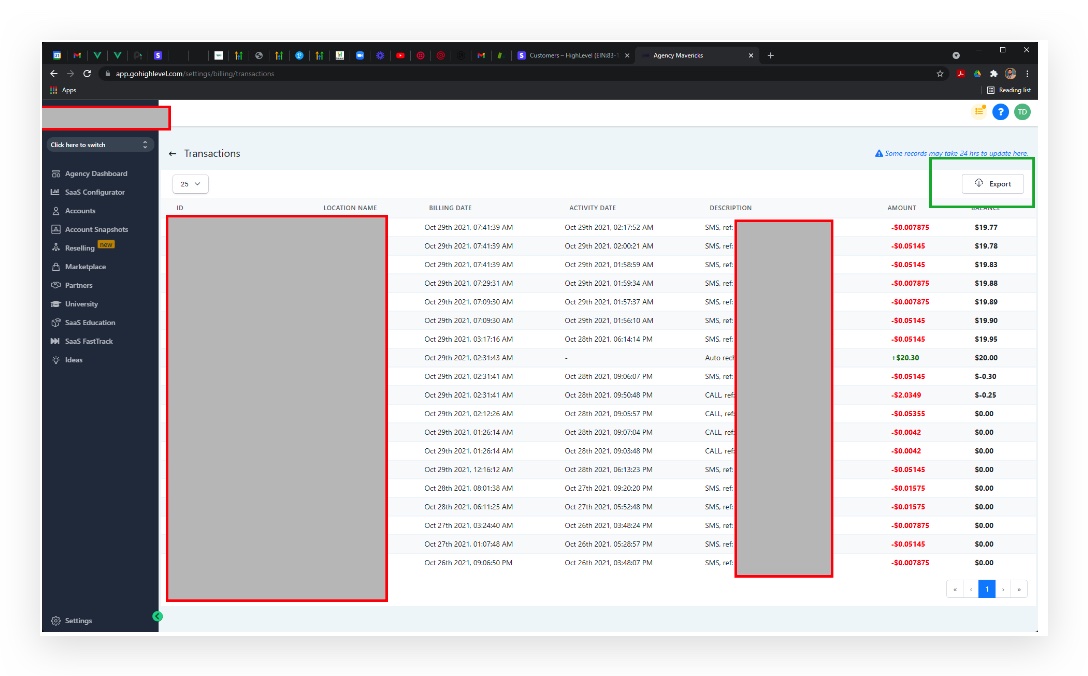
Task: Open the SaaS FastTrack fast-forward icon
Action: (56, 341)
